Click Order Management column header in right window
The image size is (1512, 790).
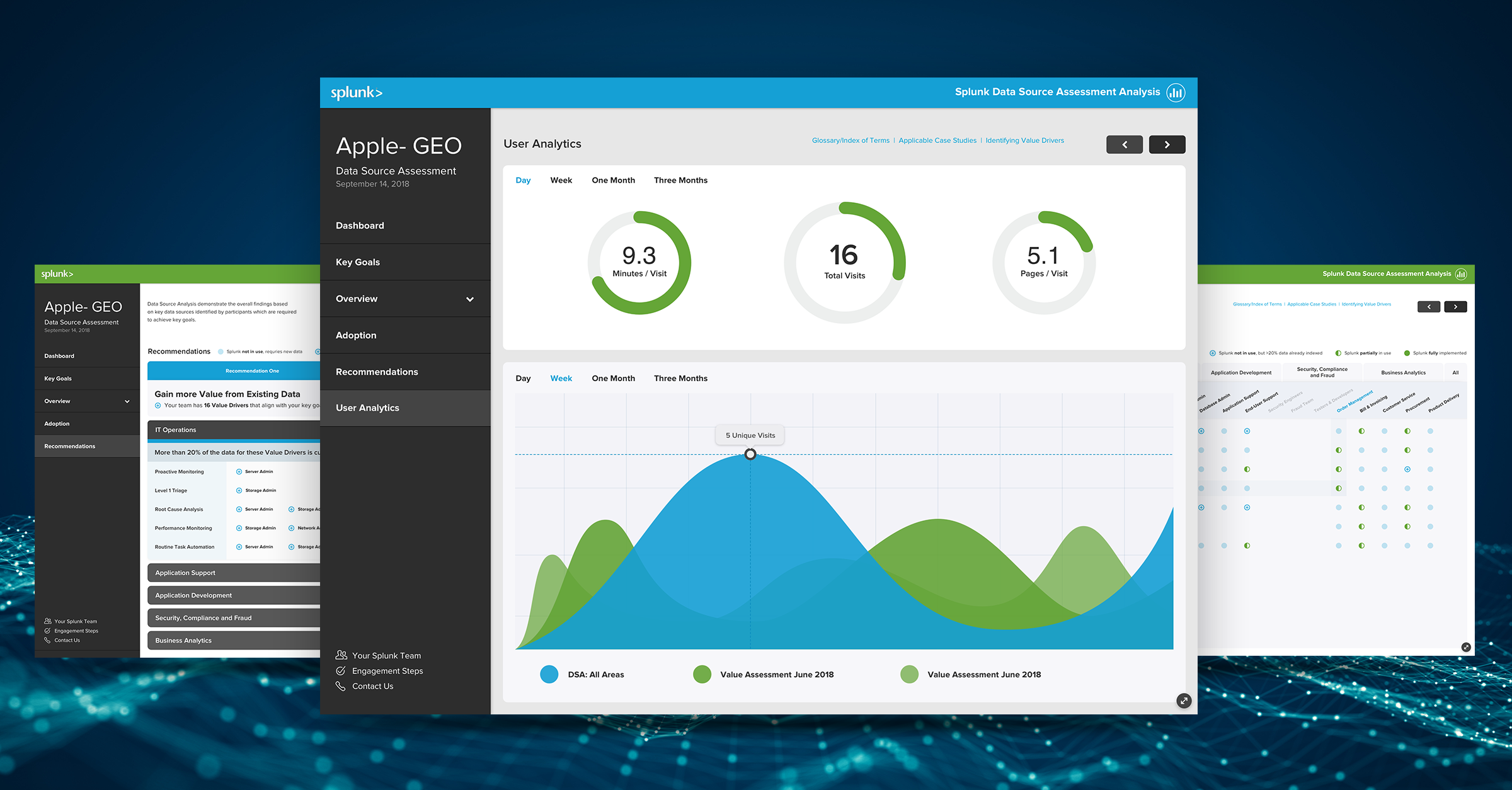(1354, 401)
